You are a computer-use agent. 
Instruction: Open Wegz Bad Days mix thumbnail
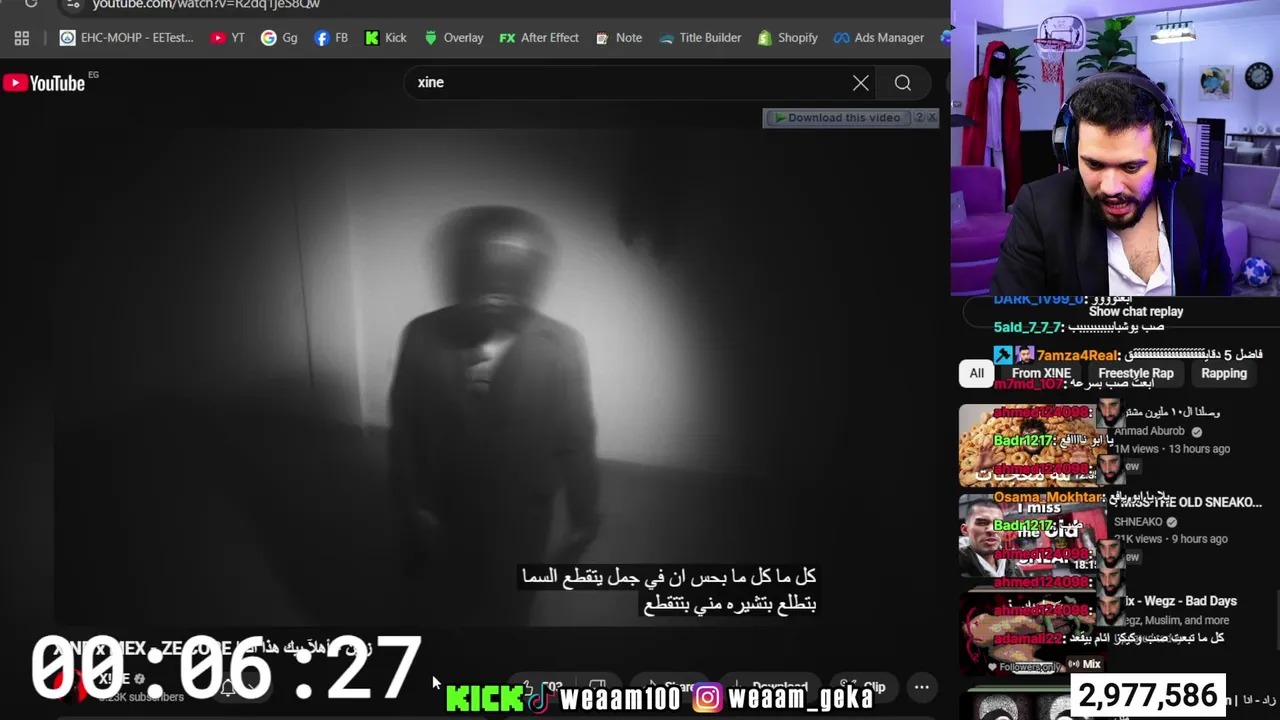point(1033,633)
